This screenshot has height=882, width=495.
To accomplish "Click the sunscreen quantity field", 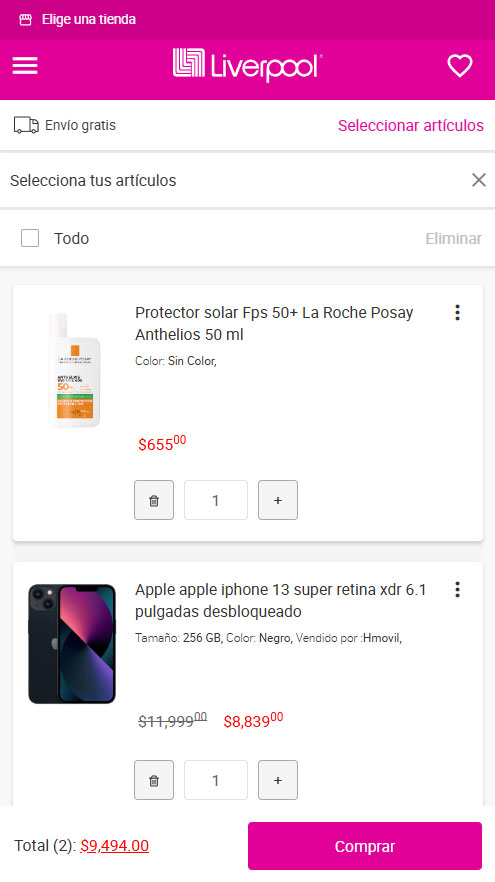I will click(x=216, y=500).
